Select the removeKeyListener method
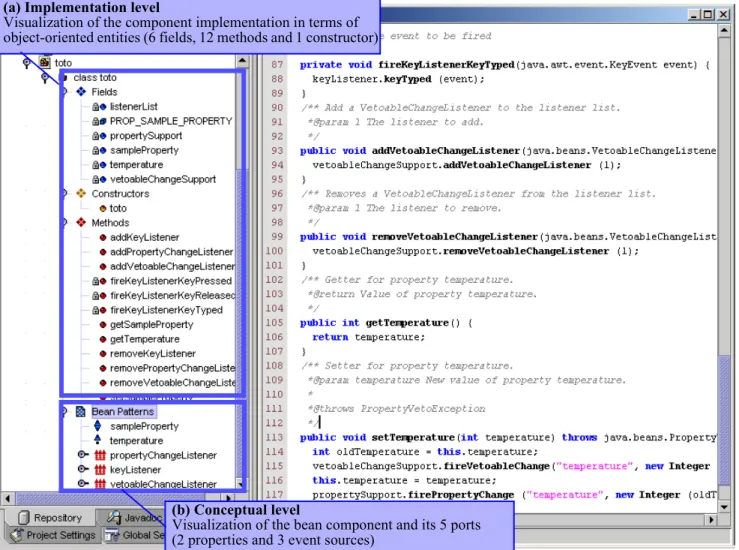 [x=153, y=353]
